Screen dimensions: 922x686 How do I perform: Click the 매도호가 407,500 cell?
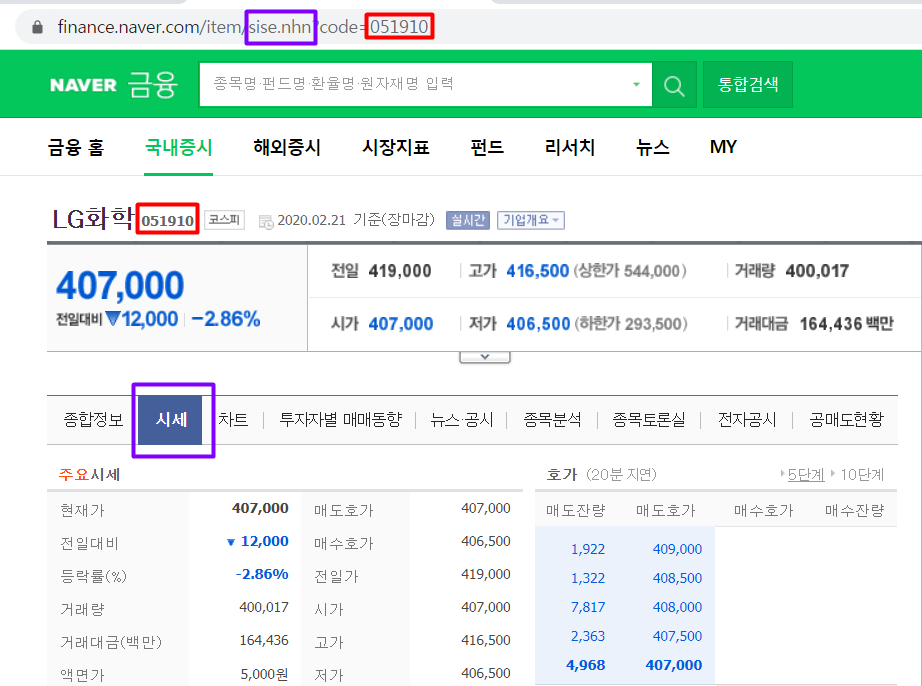click(x=677, y=636)
